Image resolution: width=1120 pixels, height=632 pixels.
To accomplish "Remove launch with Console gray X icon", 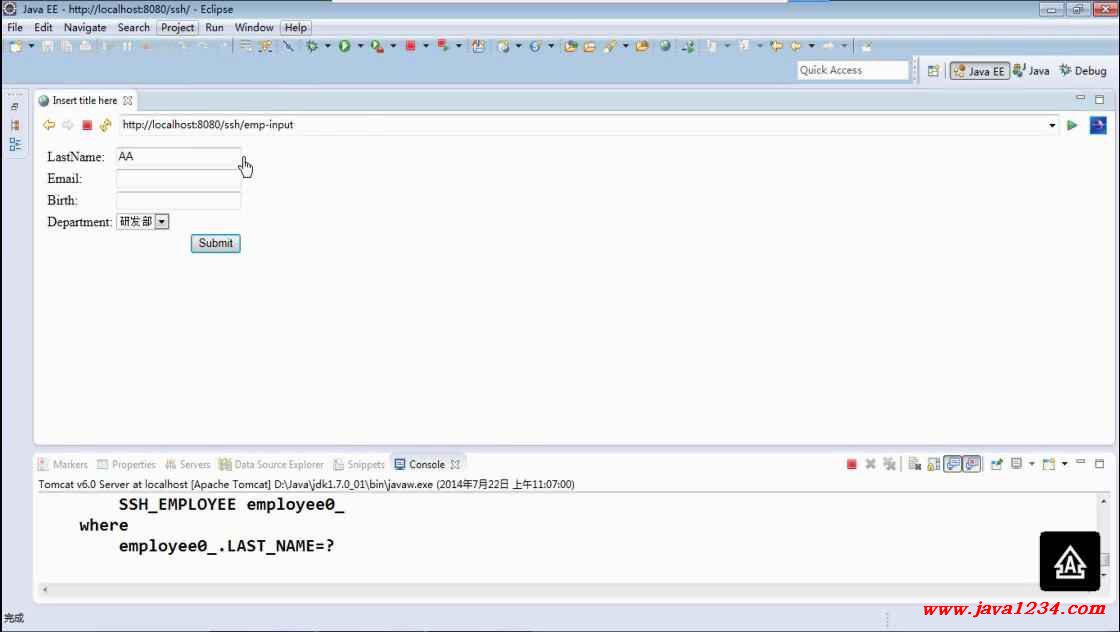I will (x=870, y=464).
